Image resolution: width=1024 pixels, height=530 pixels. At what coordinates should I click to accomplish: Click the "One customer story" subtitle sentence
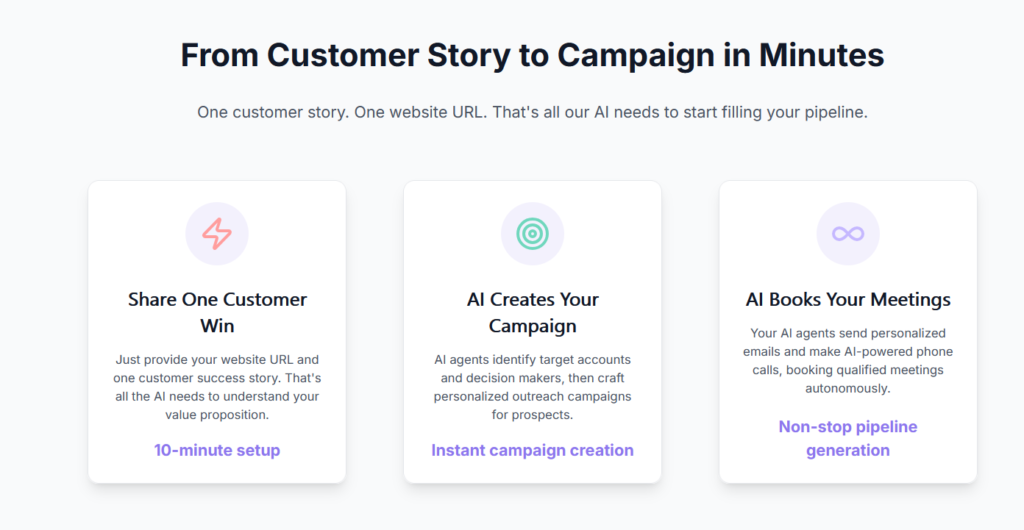(x=532, y=112)
